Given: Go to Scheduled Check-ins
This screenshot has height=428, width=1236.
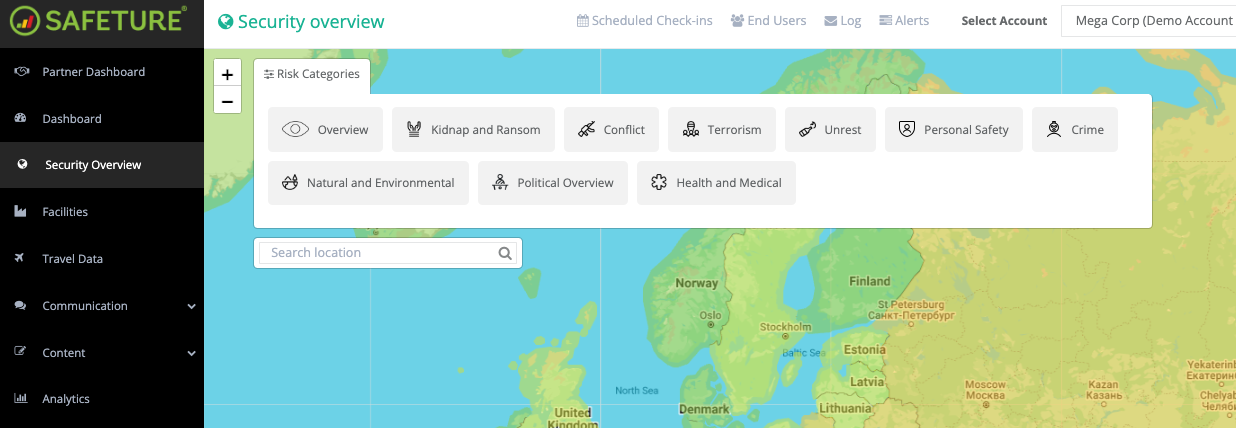Looking at the screenshot, I should pos(645,21).
